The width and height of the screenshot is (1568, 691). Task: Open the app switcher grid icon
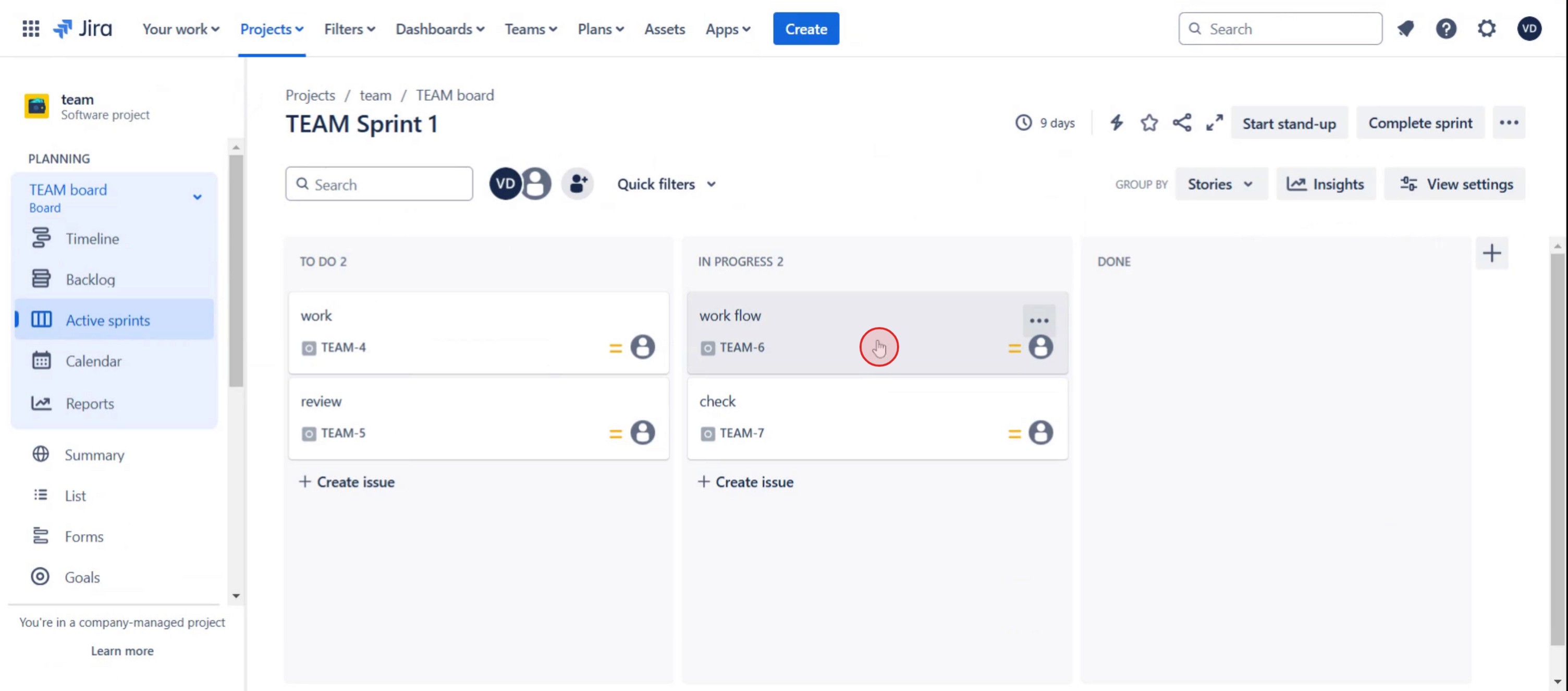[30, 29]
